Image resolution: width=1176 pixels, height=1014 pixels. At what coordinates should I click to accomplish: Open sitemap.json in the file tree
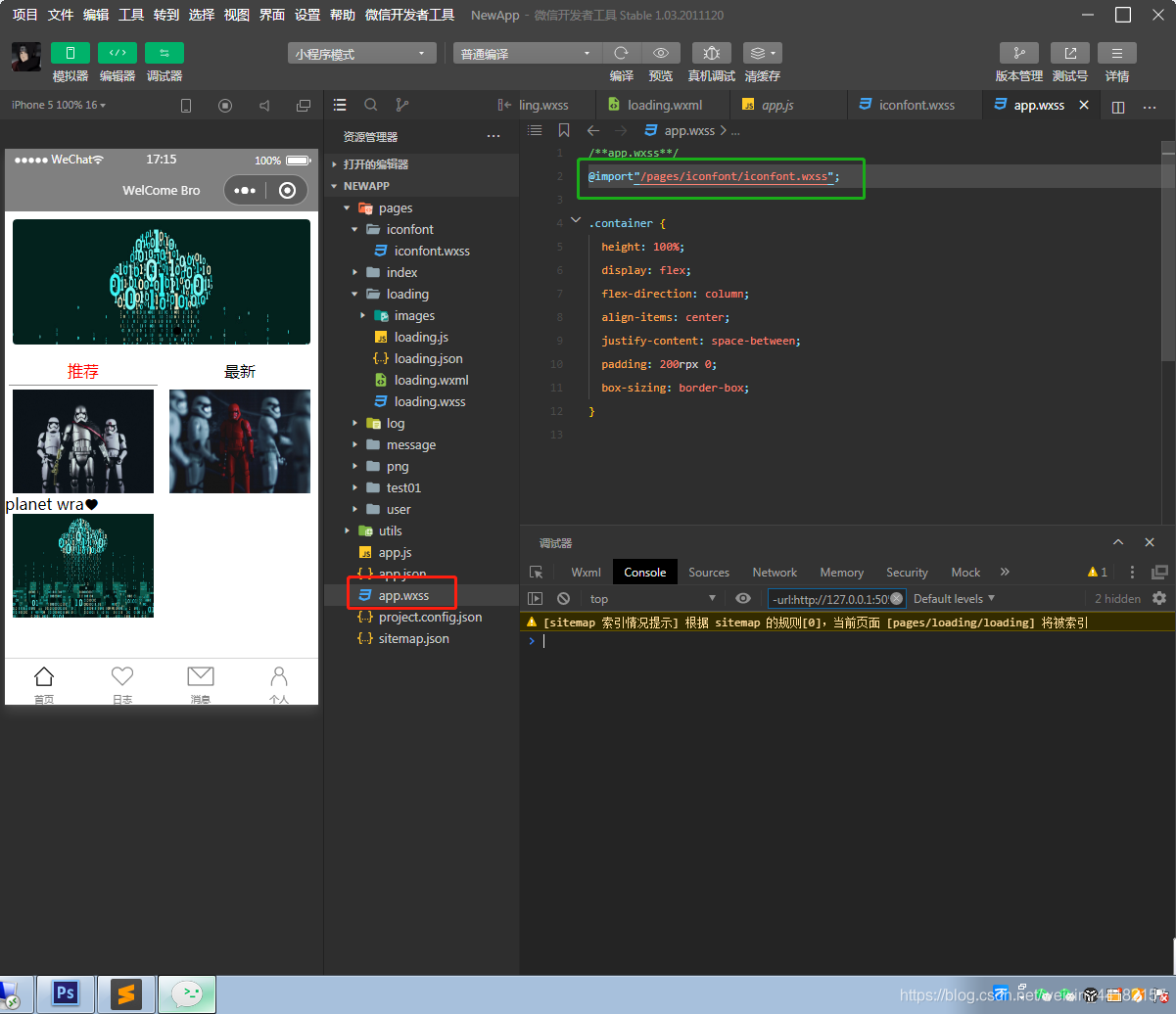point(421,638)
